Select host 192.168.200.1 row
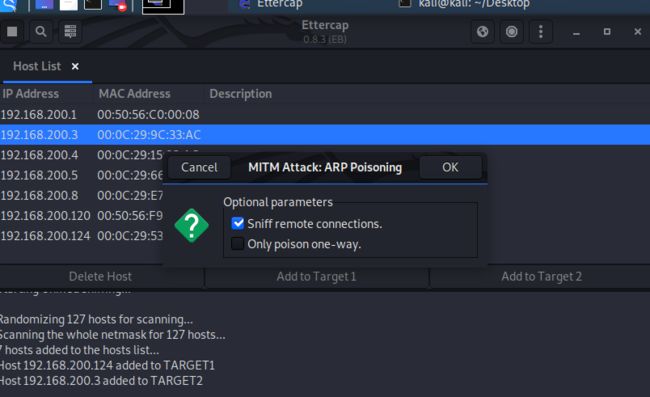The width and height of the screenshot is (650, 397). (x=325, y=114)
